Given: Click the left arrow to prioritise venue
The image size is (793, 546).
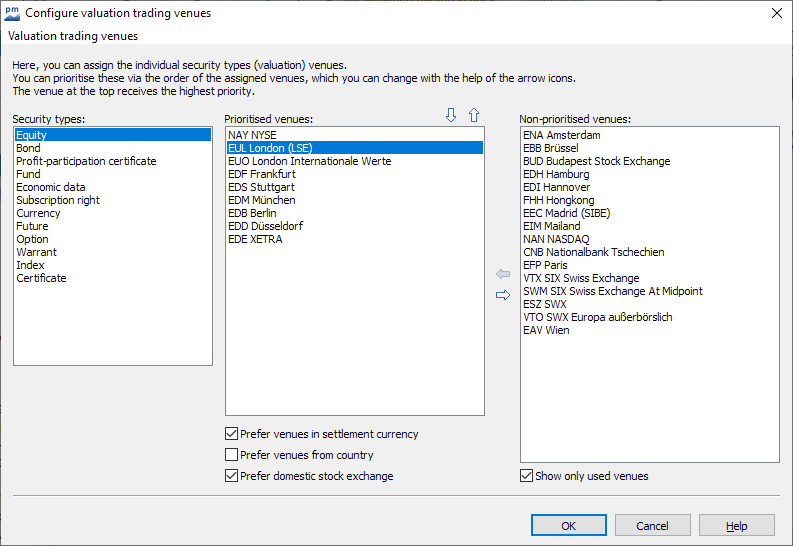Looking at the screenshot, I should (x=502, y=274).
